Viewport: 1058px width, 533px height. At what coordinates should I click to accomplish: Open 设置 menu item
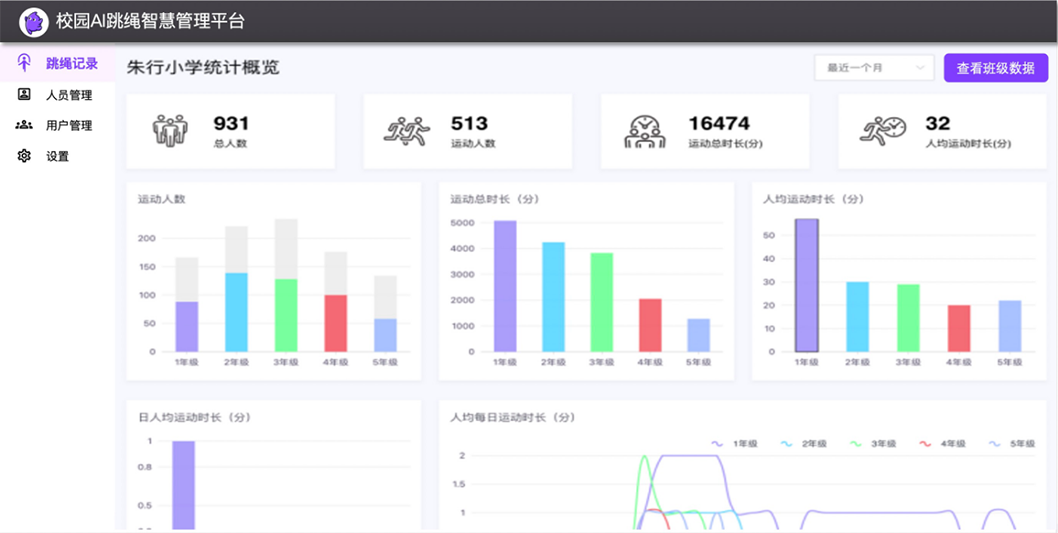click(x=57, y=156)
